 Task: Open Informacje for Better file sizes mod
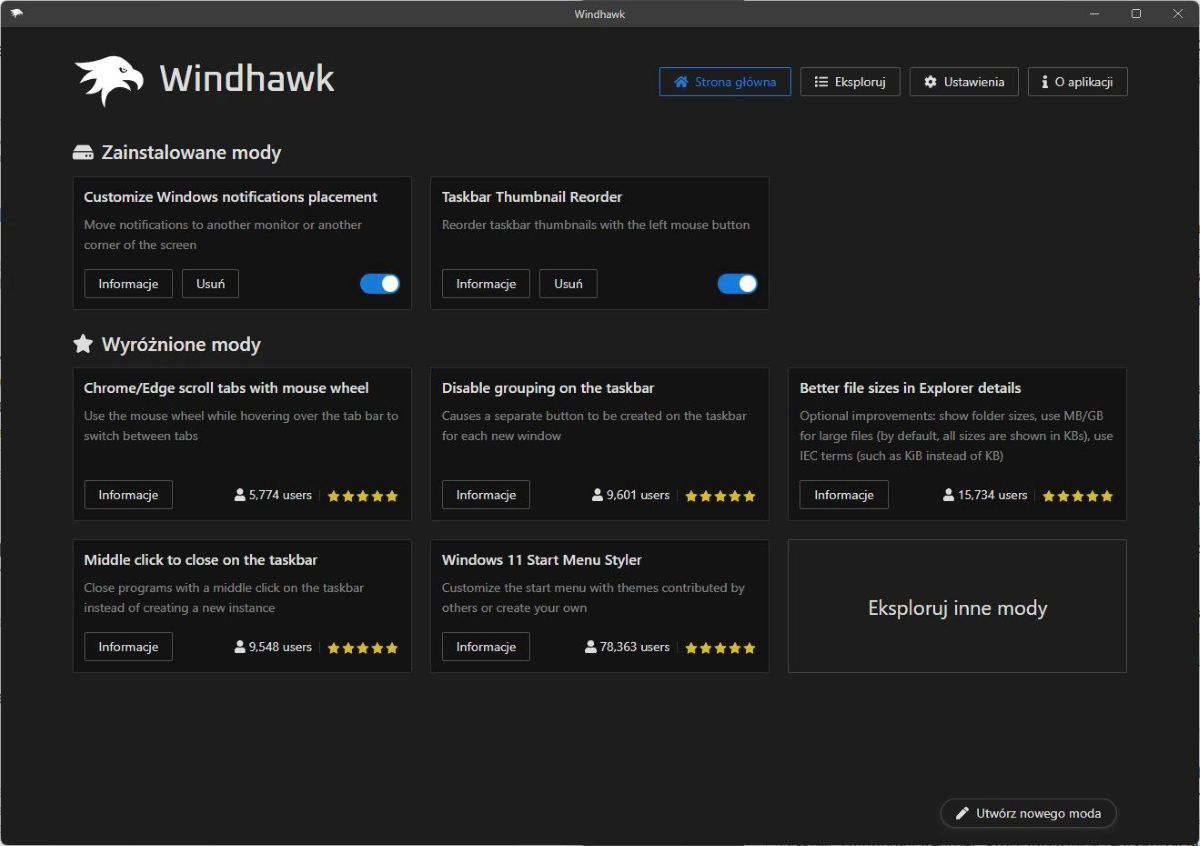[844, 495]
